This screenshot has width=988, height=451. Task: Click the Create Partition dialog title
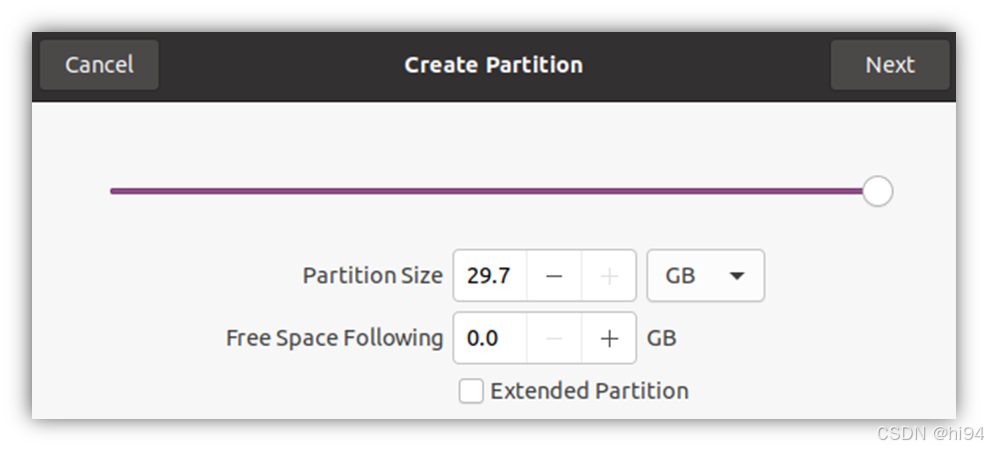(x=493, y=65)
